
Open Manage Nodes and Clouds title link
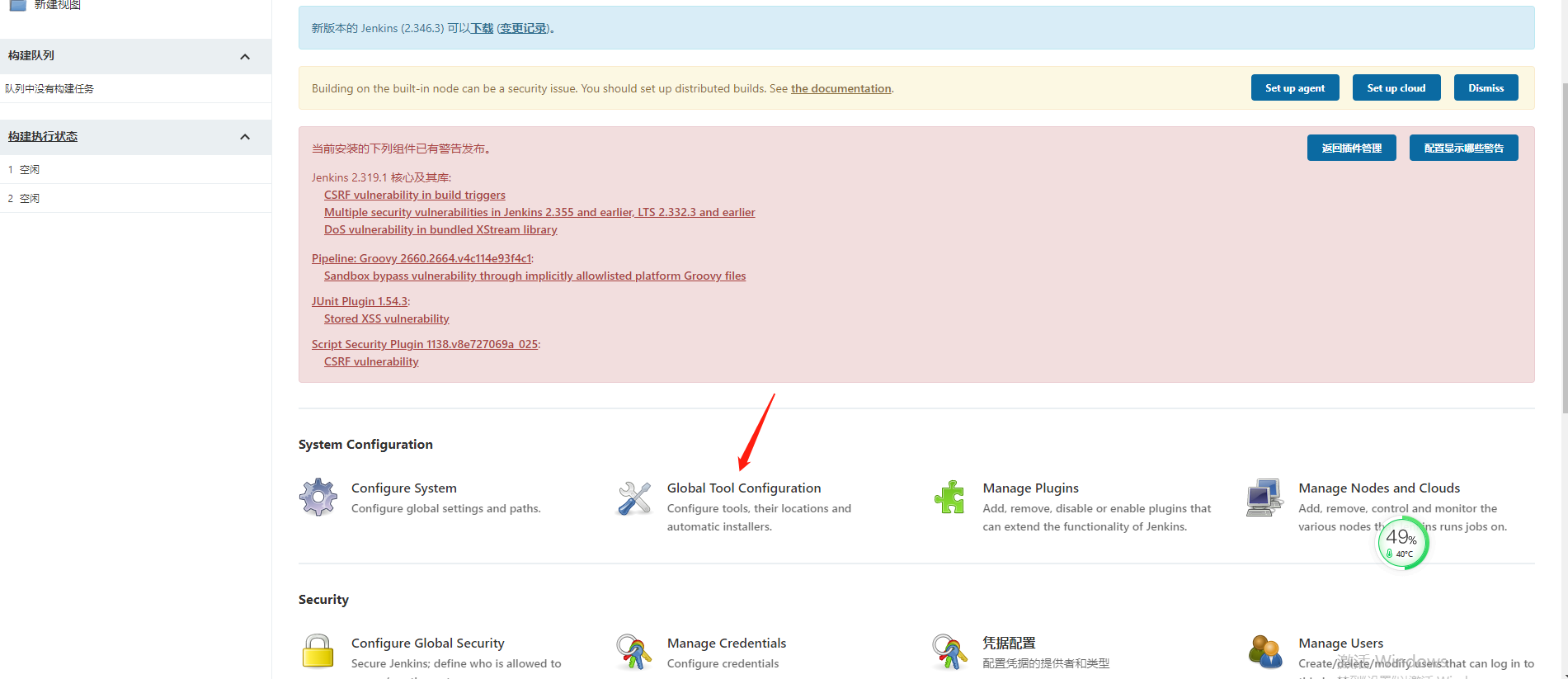click(1379, 488)
